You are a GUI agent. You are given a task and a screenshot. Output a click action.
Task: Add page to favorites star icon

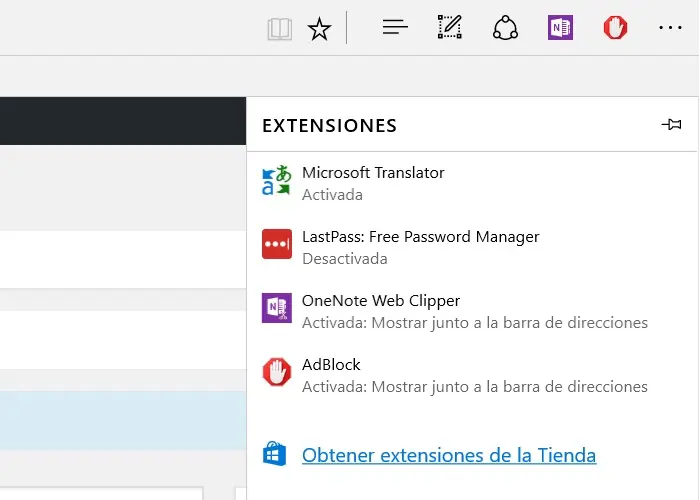pyautogui.click(x=319, y=29)
